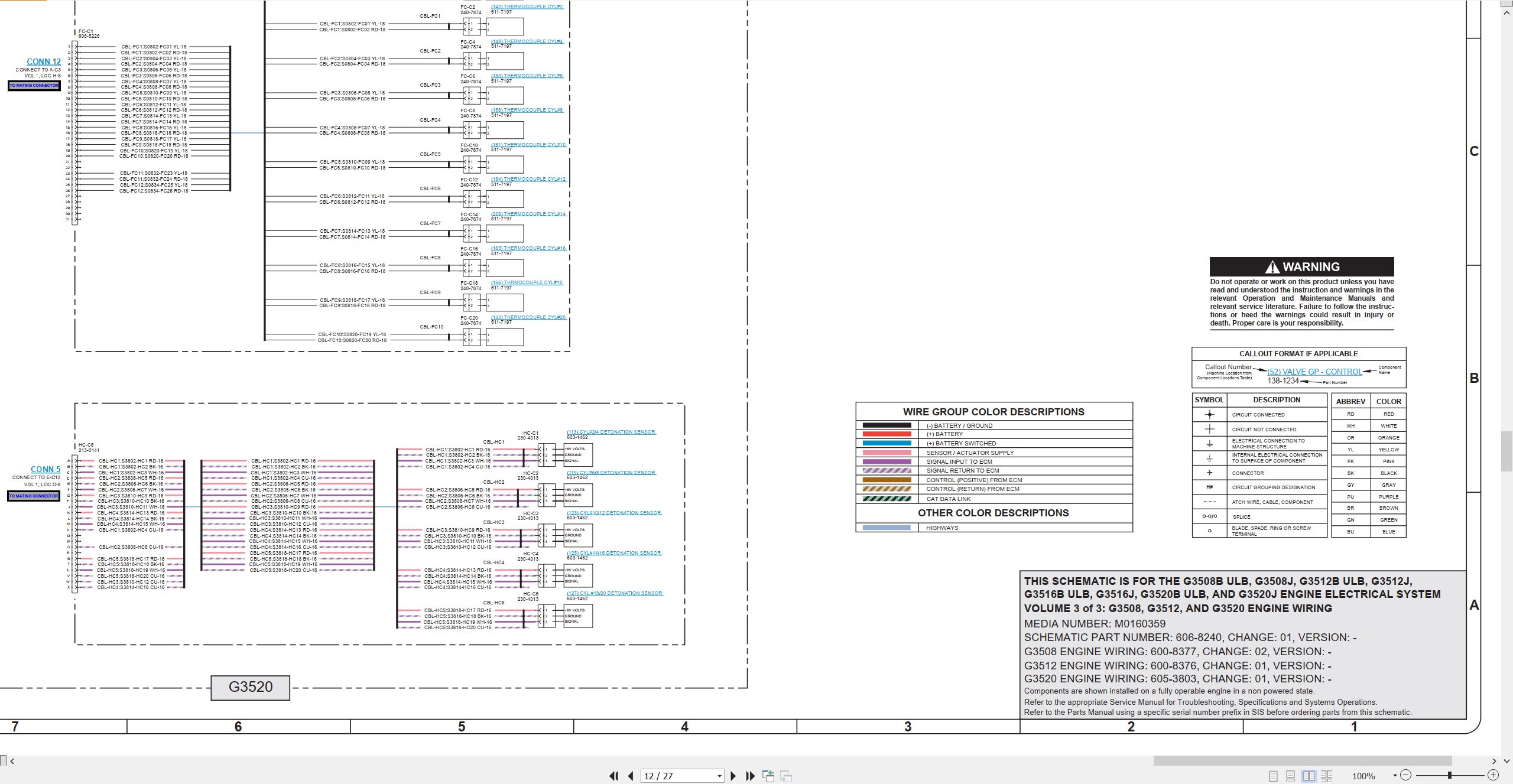The image size is (1513, 784).
Task: Click To Mating Connector under CONN 12
Action: pyautogui.click(x=34, y=86)
